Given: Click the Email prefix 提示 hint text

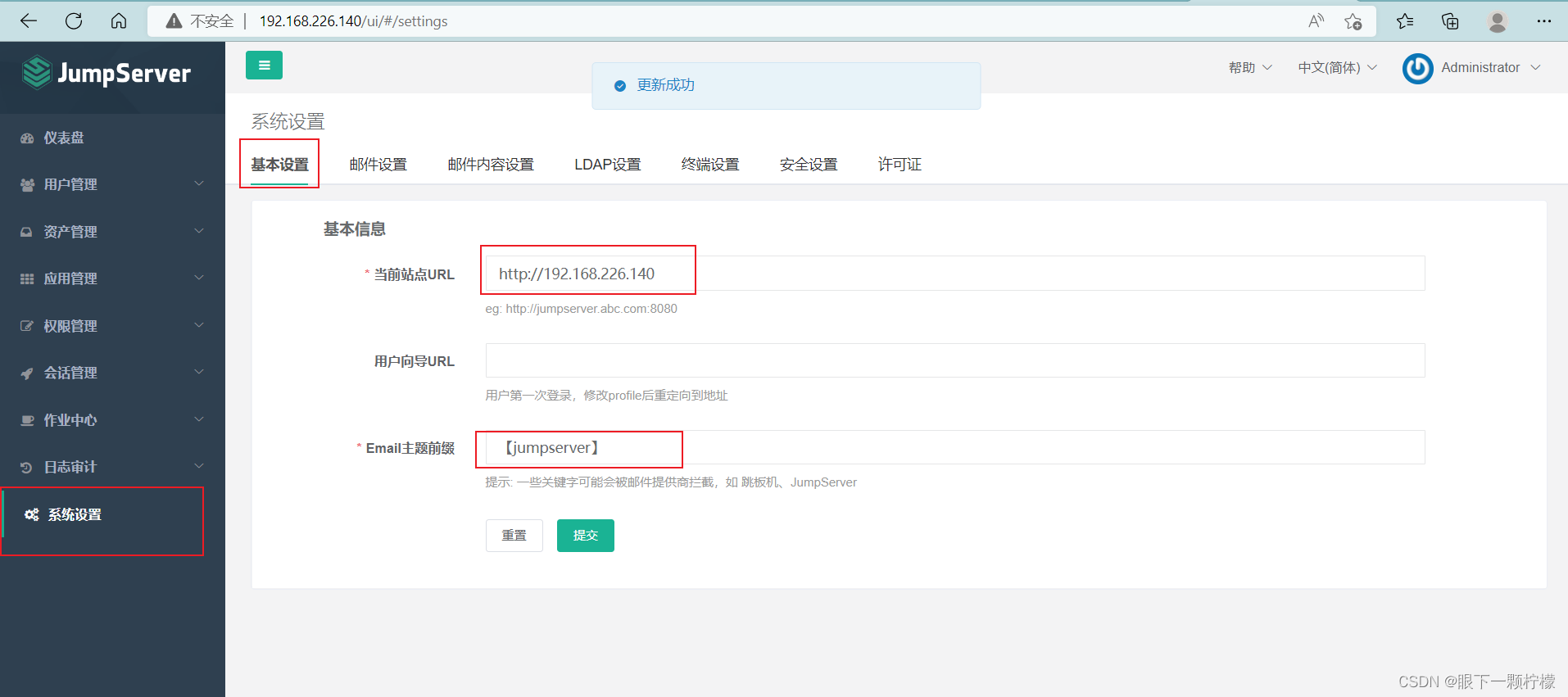Looking at the screenshot, I should click(671, 482).
